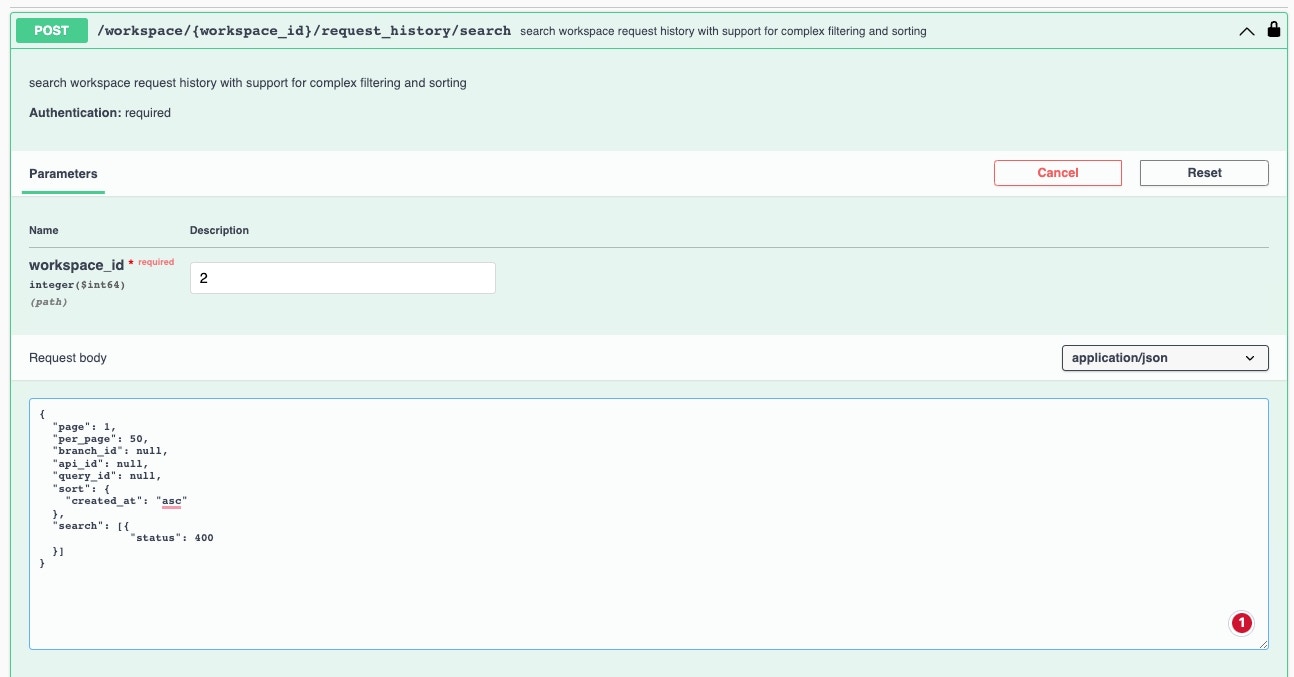Click the Description column header
1294x677 pixels.
pos(219,230)
